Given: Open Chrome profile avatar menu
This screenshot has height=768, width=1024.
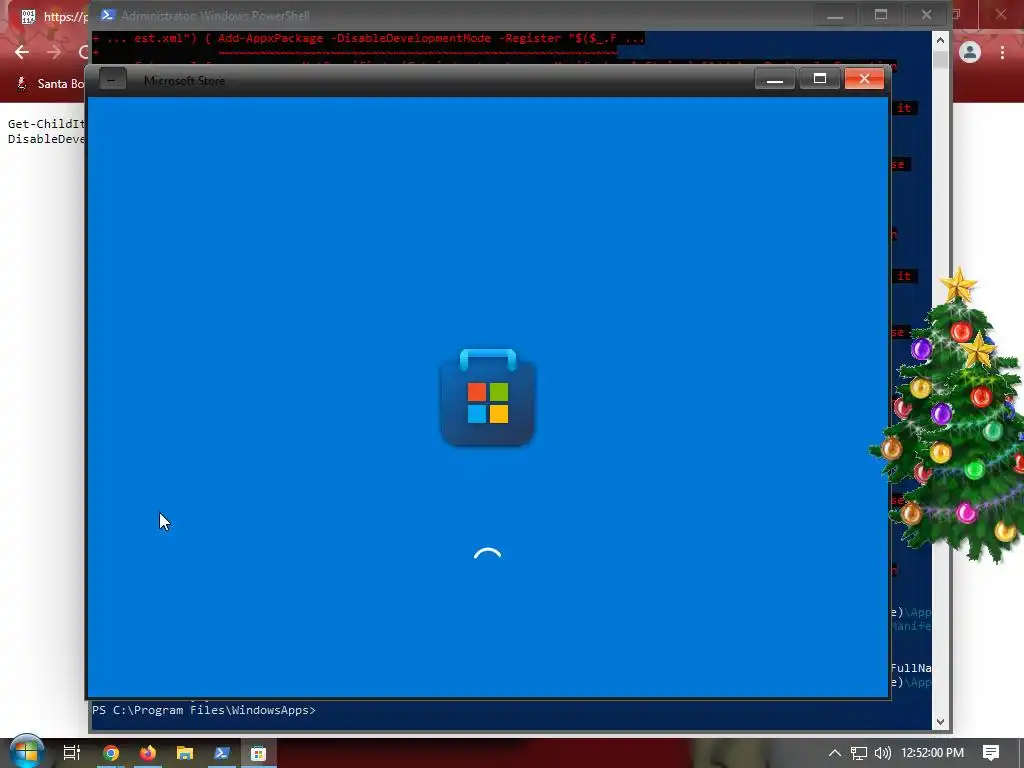Looking at the screenshot, I should 970,52.
